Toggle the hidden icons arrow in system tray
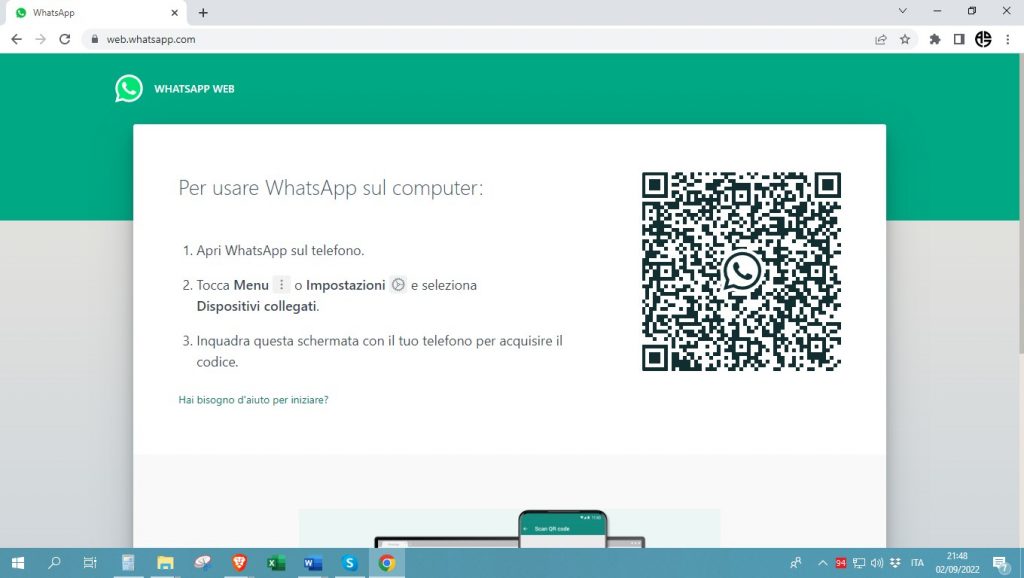 tap(822, 562)
